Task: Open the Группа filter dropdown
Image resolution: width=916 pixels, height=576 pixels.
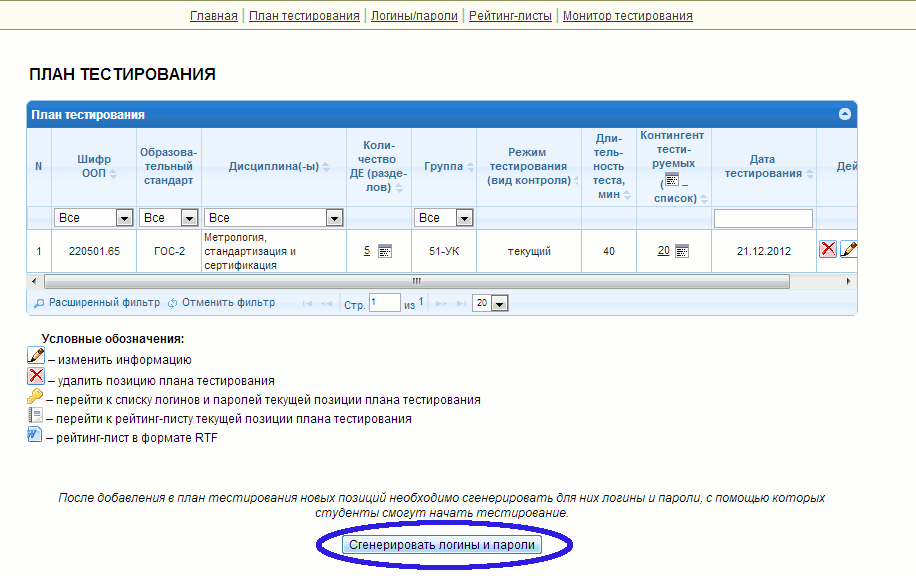Action: pyautogui.click(x=464, y=218)
